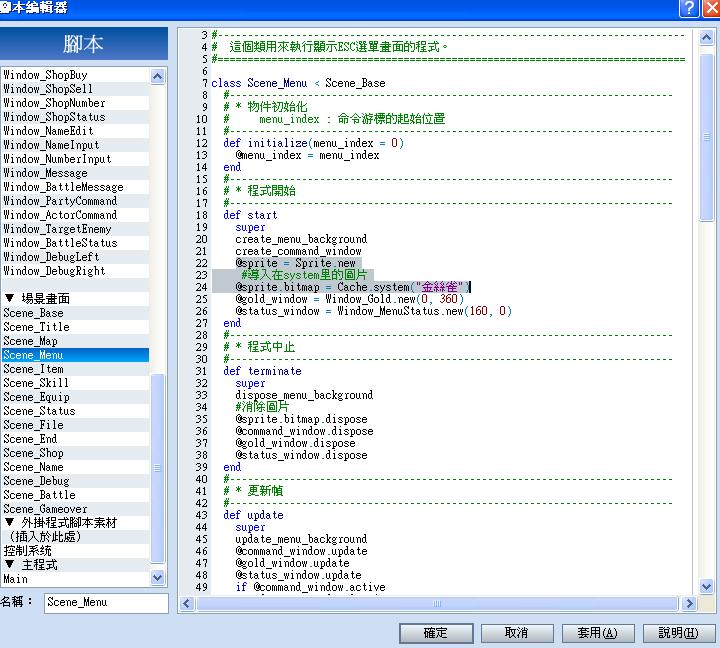Click the 確定 button
The width and height of the screenshot is (720, 648).
tap(436, 633)
